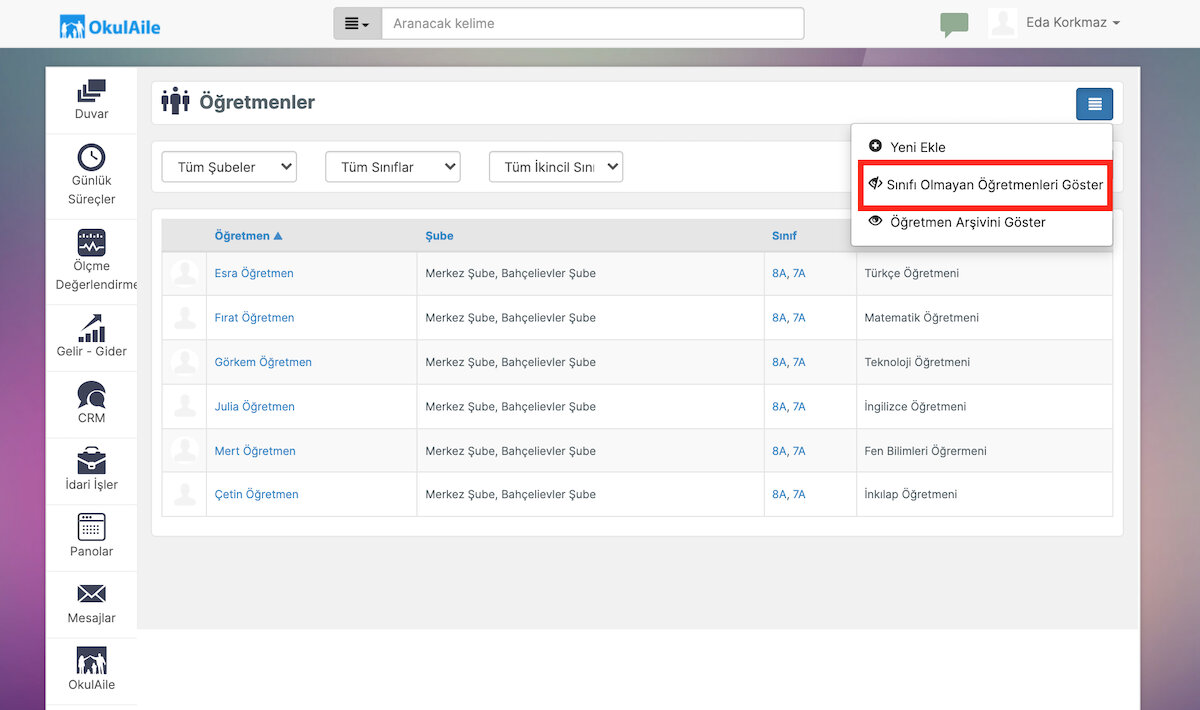The height and width of the screenshot is (710, 1200).
Task: Open Mert Öğretmen's profile link
Action: coord(255,451)
